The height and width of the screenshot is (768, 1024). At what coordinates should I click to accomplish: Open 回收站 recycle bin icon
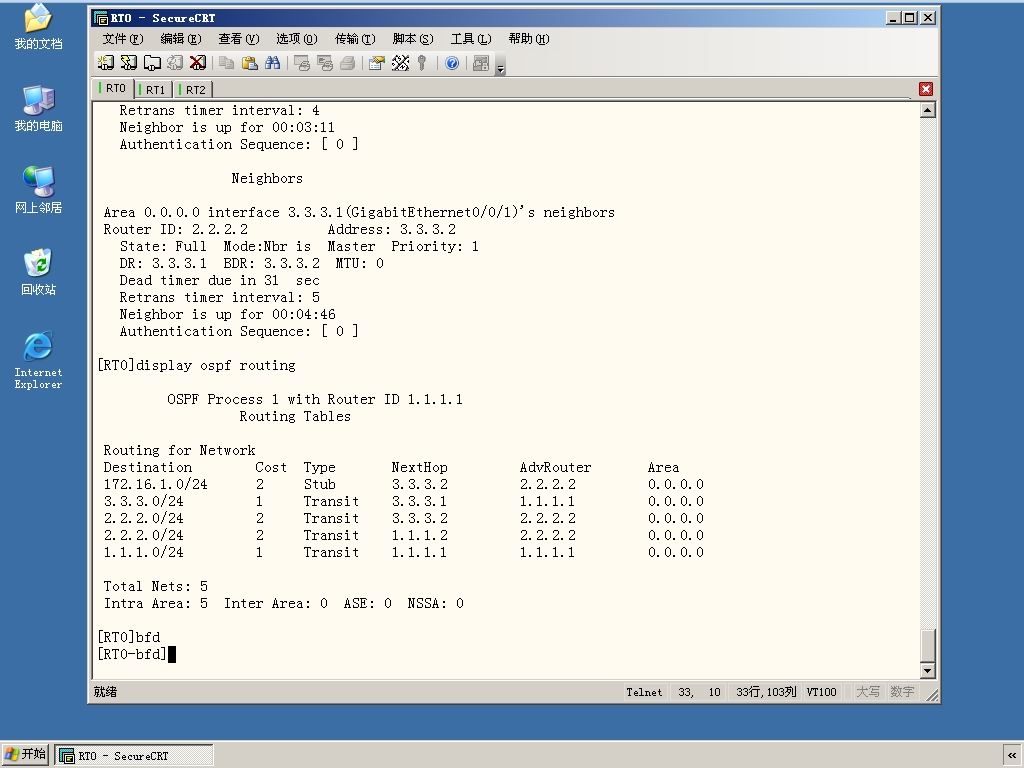click(x=39, y=272)
